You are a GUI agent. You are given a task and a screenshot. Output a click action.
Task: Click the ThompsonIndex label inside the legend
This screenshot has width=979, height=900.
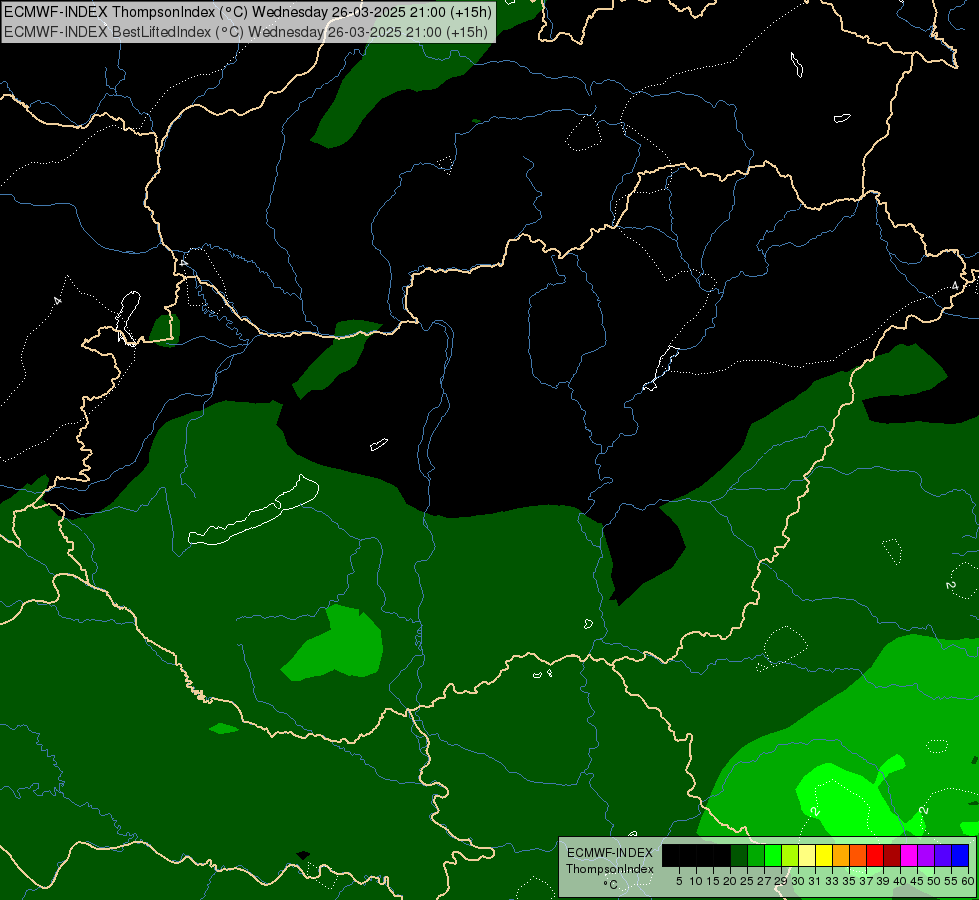pos(610,869)
